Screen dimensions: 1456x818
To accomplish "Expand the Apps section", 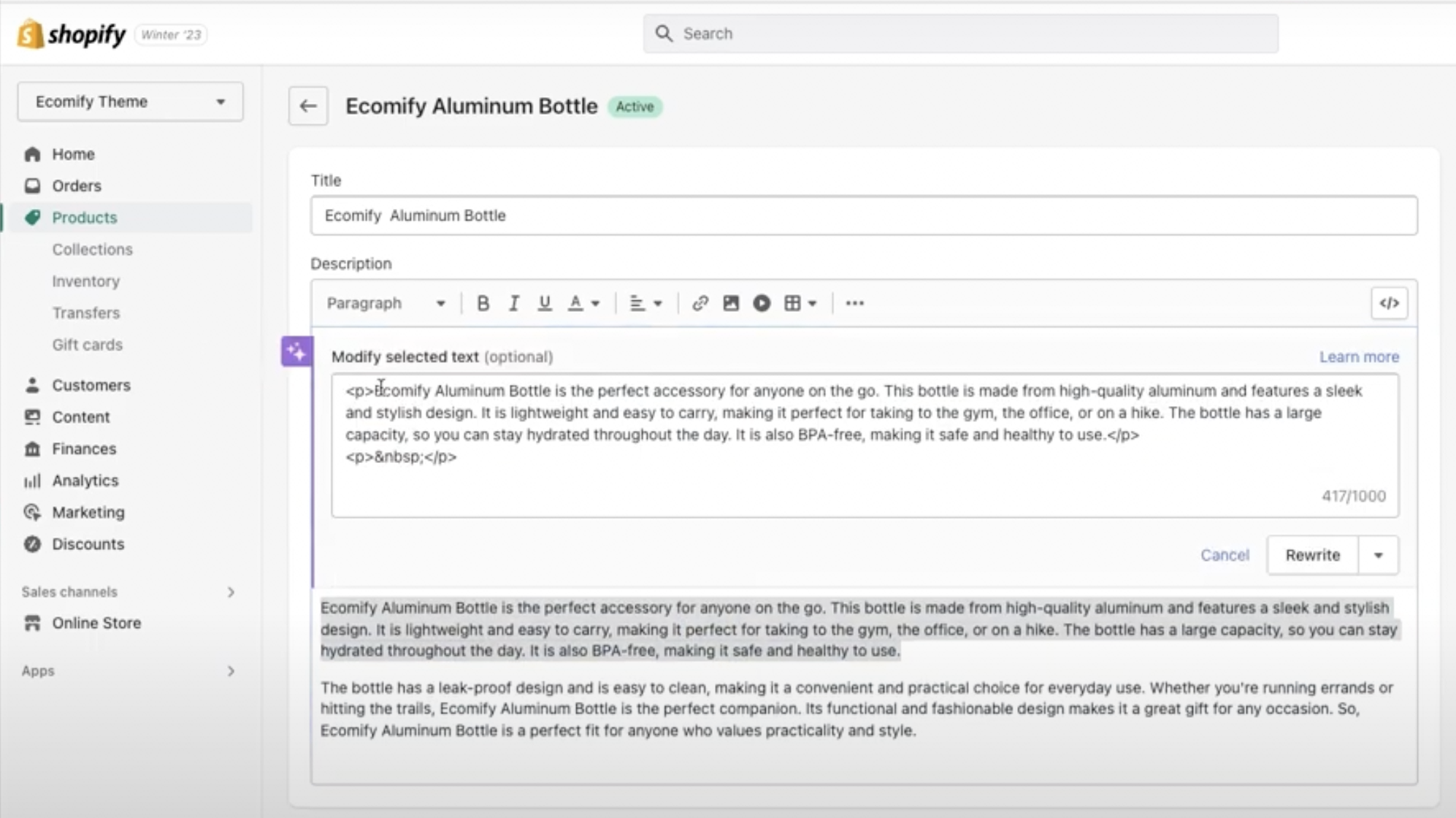I will click(231, 670).
